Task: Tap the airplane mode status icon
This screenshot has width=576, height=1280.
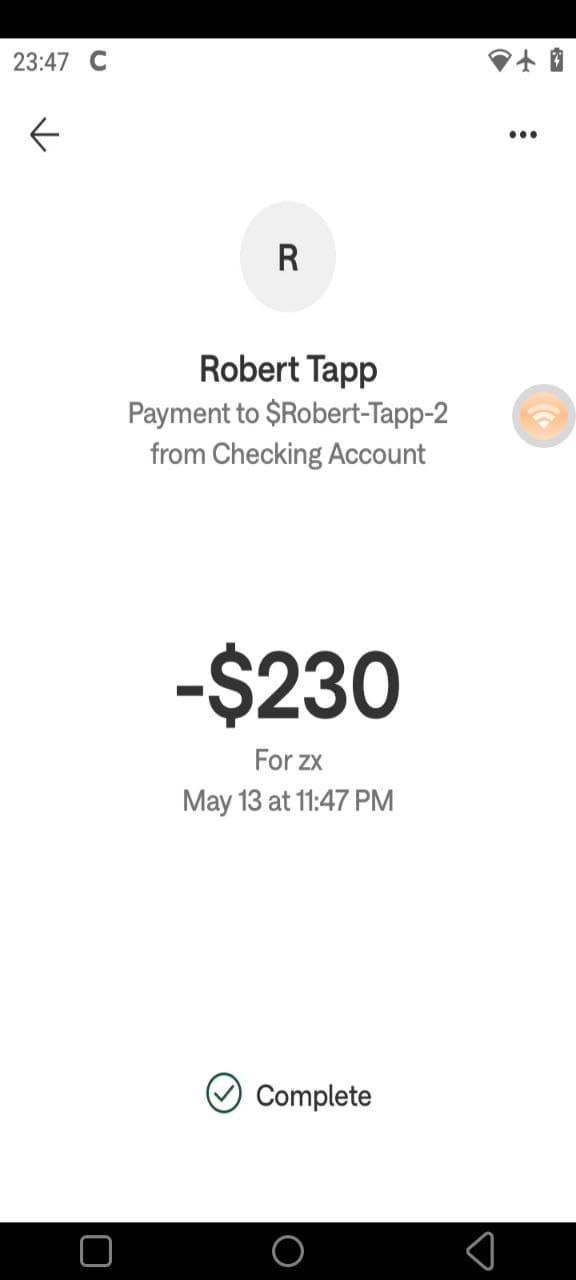Action: click(527, 61)
